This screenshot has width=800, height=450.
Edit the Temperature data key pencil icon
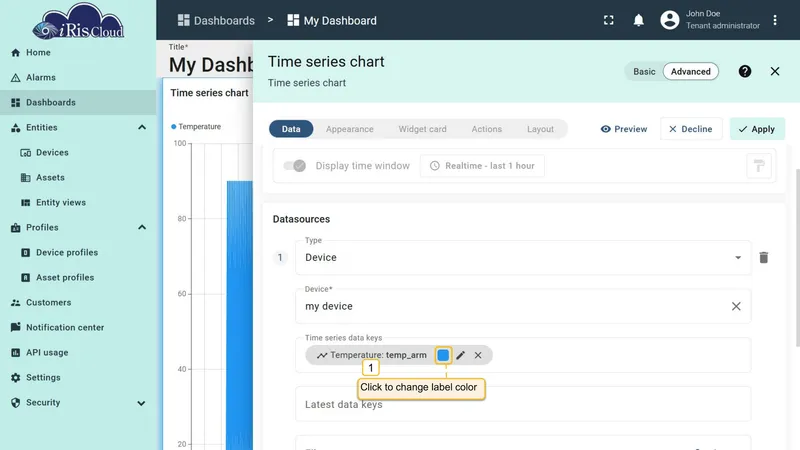[x=461, y=355]
